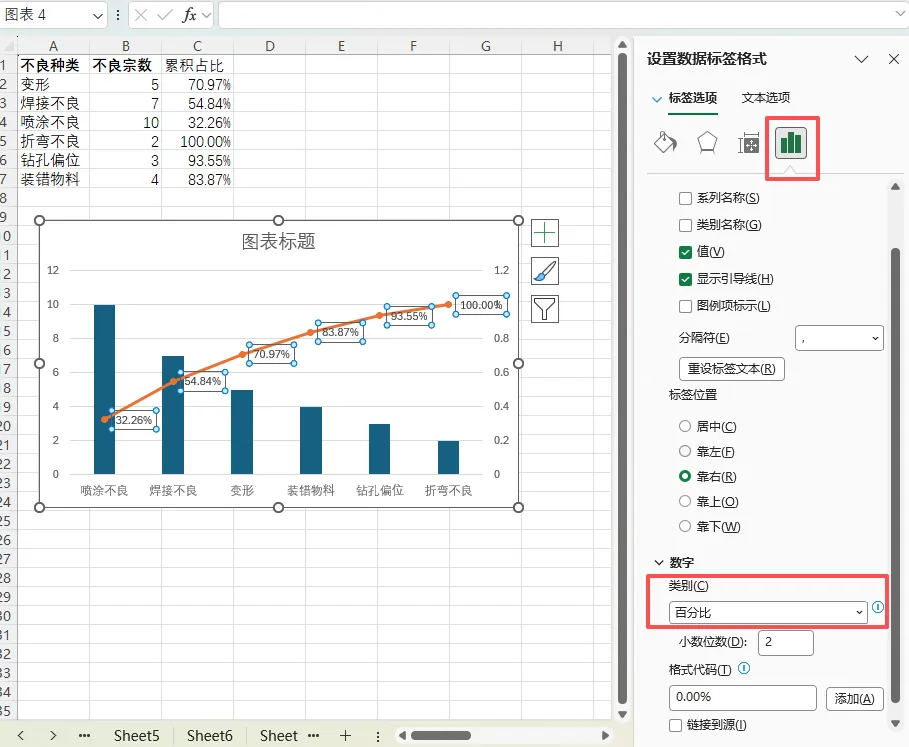This screenshot has height=747, width=909.
Task: Click the sheet vertical scrollbar thumb
Action: (x=622, y=379)
